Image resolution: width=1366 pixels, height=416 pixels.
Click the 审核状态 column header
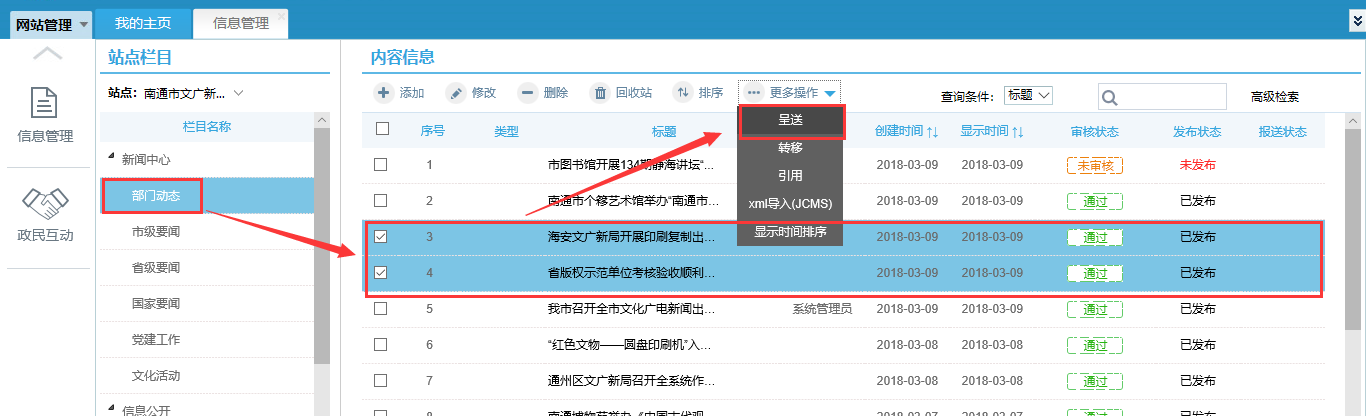tap(1095, 132)
